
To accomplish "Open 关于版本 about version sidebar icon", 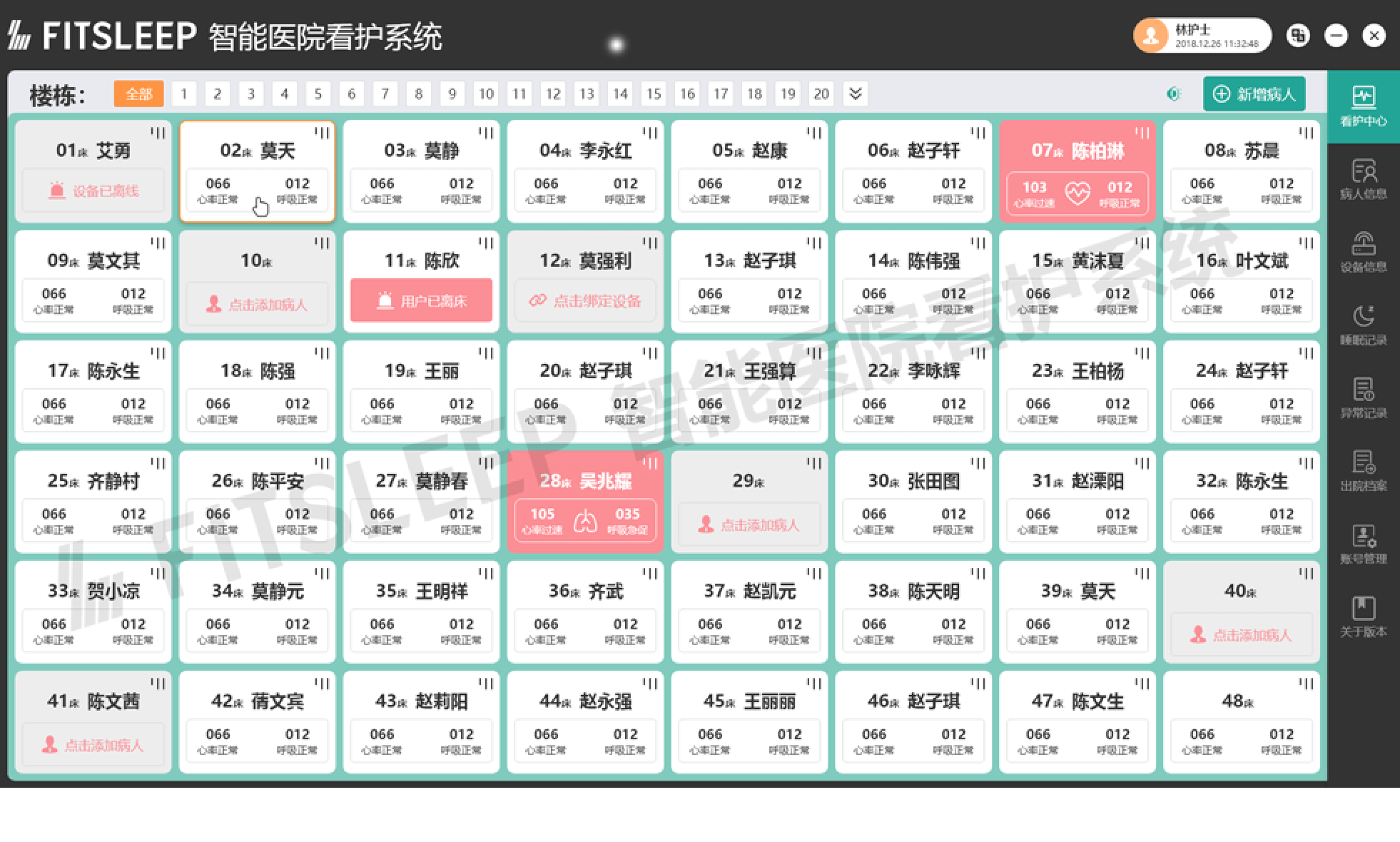I will coord(1363,617).
